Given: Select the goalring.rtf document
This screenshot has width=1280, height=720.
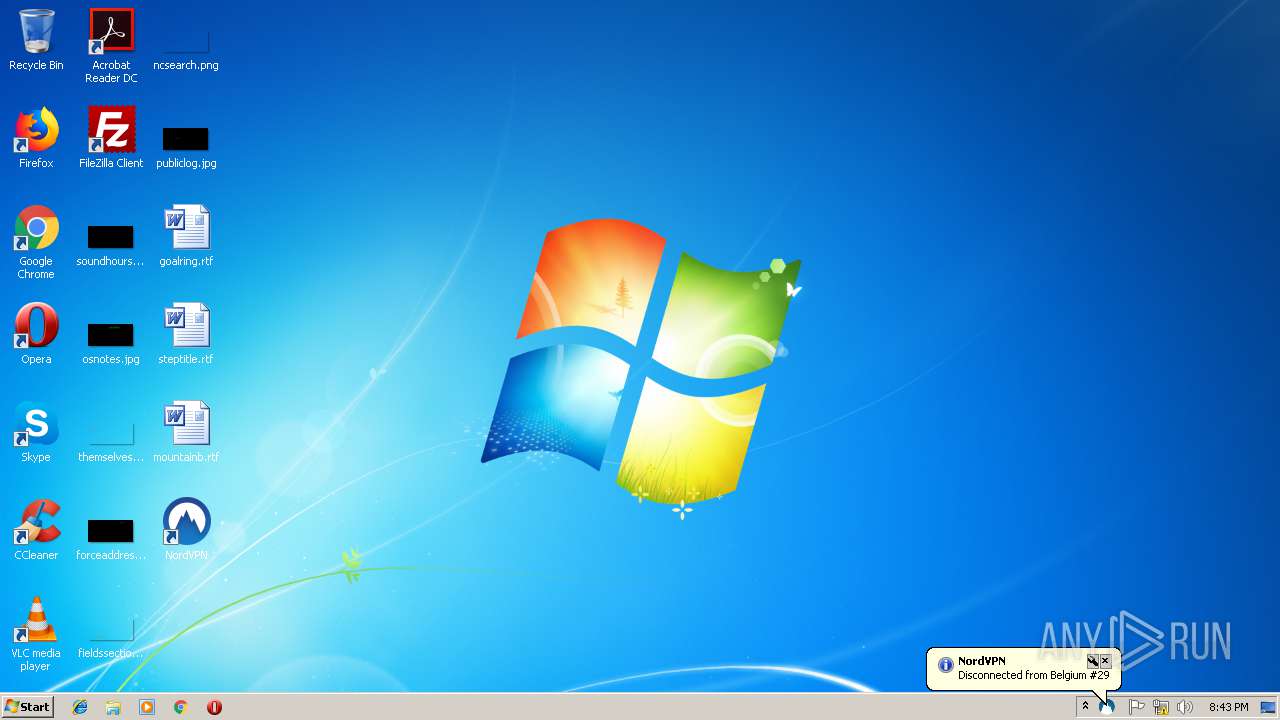Looking at the screenshot, I should coord(186,236).
